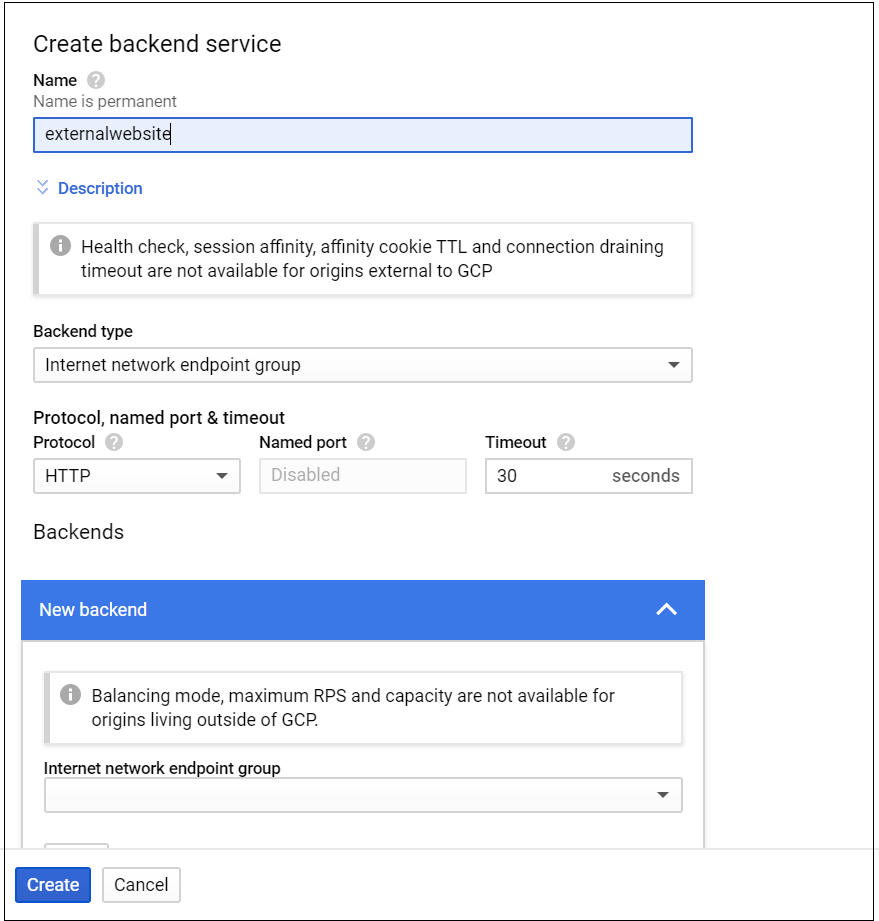Viewport: 879px width, 921px height.
Task: Click the Name help icon
Action: (94, 80)
